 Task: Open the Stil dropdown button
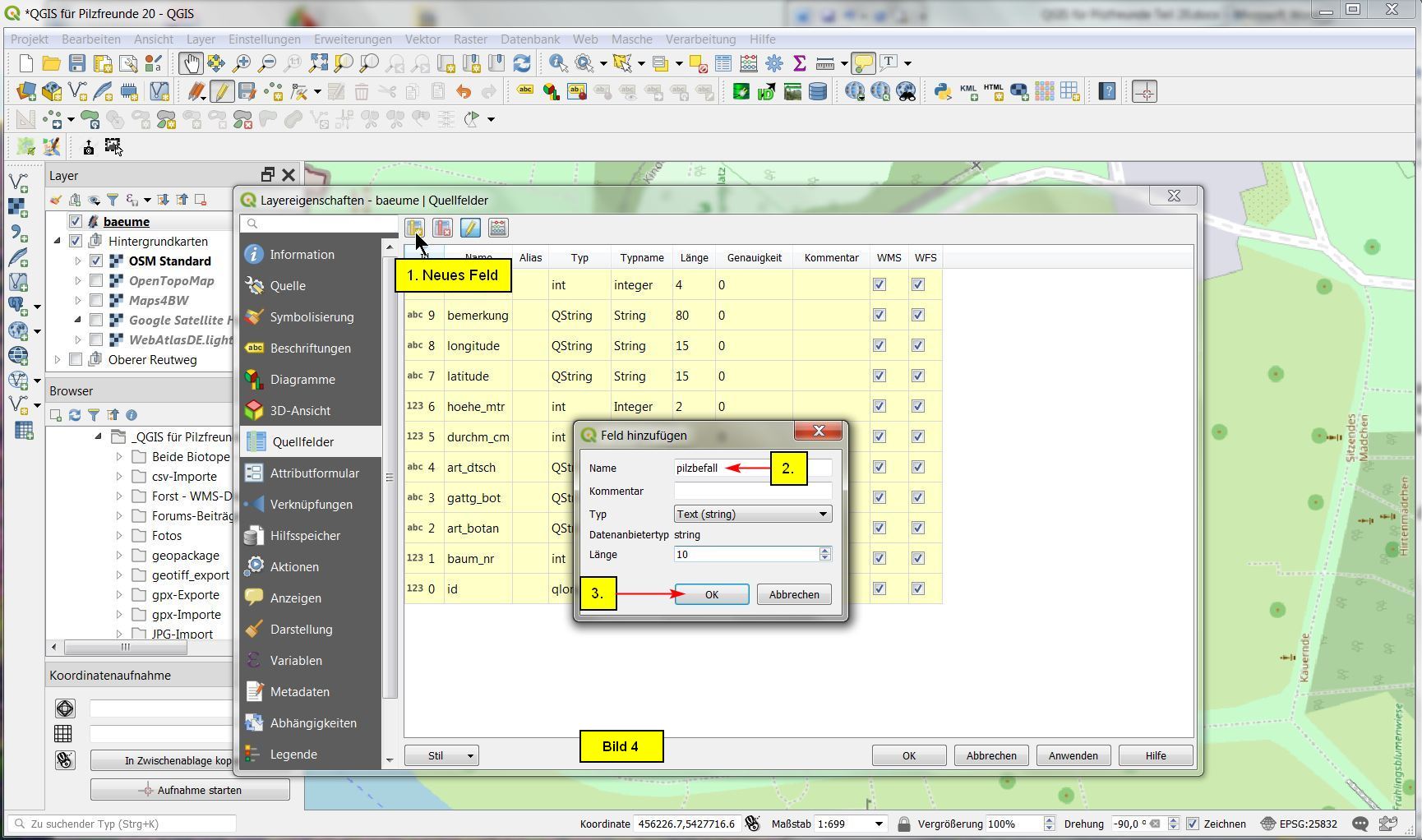click(442, 756)
